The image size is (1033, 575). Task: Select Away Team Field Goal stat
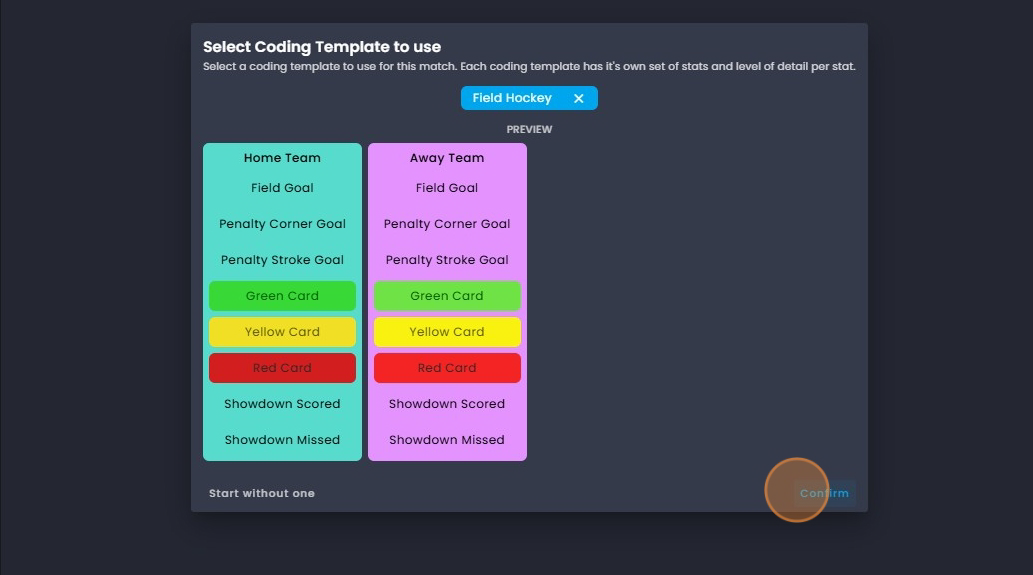pyautogui.click(x=447, y=188)
